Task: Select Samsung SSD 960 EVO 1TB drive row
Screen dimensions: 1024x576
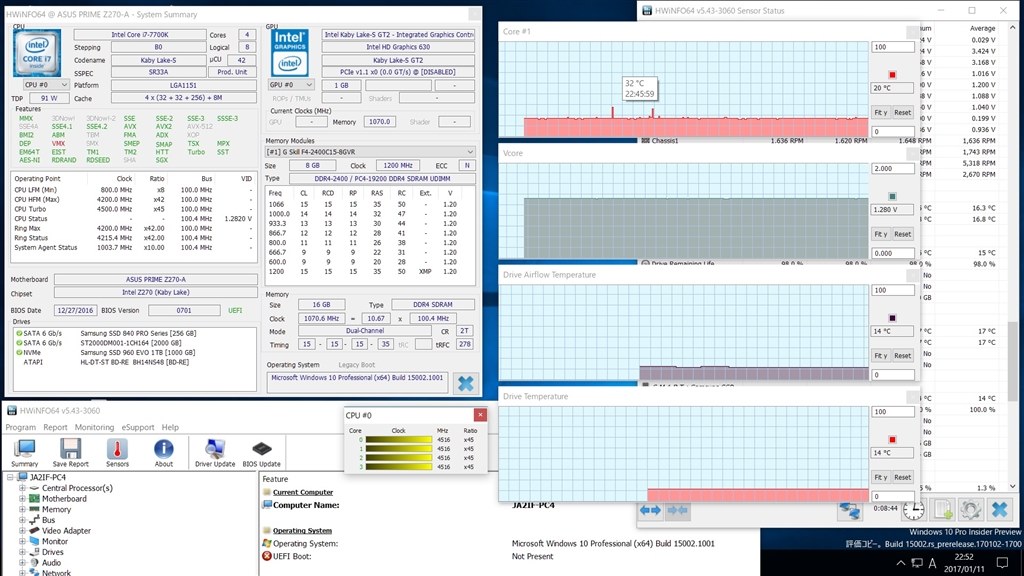Action: 136,352
